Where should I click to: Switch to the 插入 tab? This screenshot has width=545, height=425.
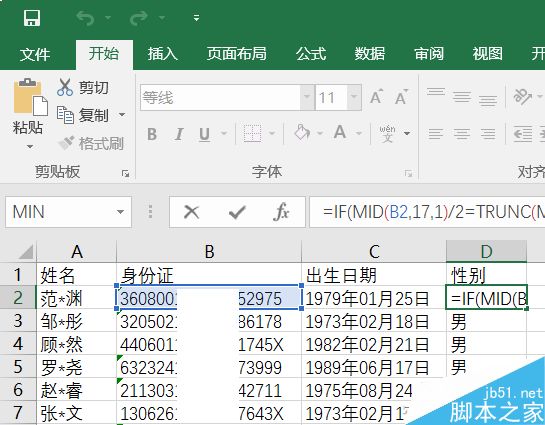coord(162,54)
